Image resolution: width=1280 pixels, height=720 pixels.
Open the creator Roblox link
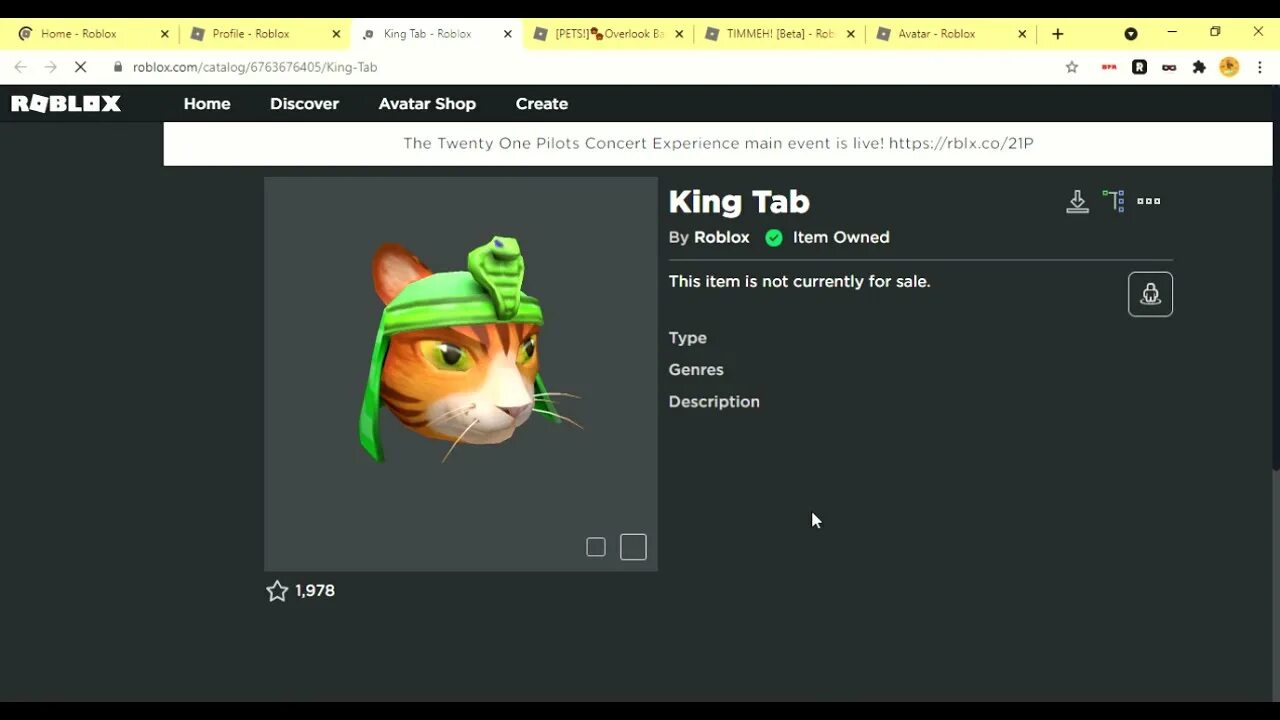(x=722, y=237)
